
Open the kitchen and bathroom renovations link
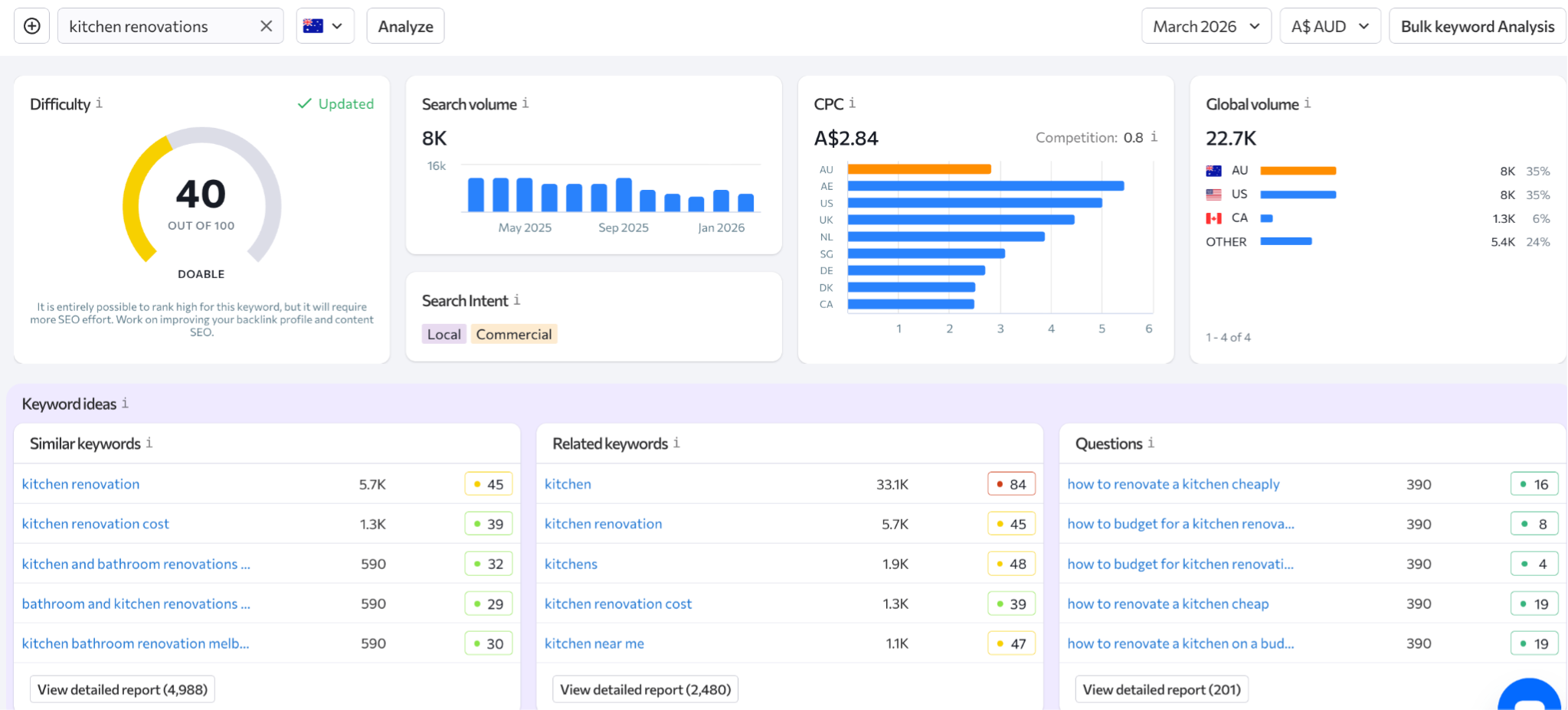click(x=136, y=564)
